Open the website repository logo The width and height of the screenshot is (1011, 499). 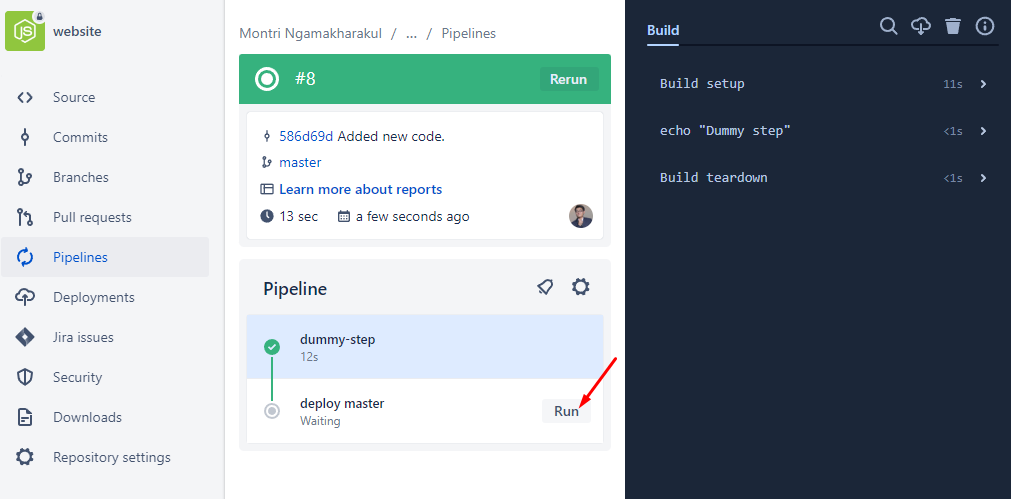(x=25, y=31)
